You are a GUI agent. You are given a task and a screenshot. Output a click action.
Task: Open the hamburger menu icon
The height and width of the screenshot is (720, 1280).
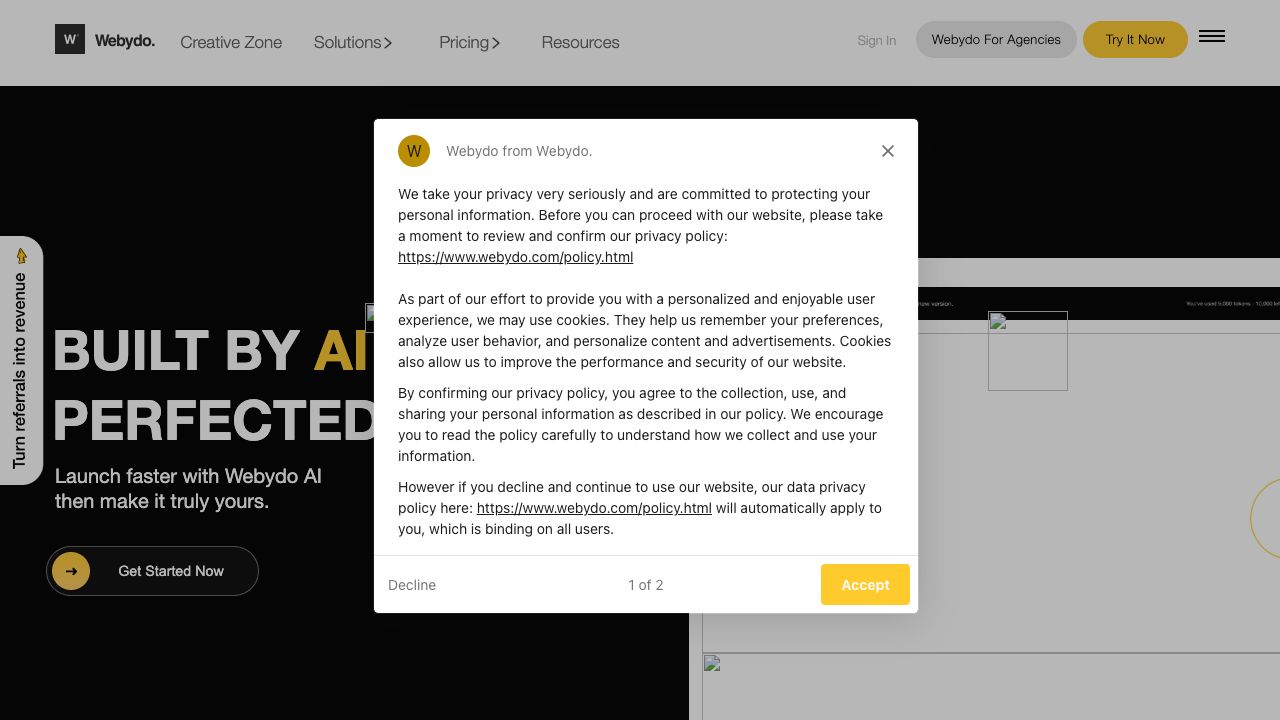coord(1211,37)
